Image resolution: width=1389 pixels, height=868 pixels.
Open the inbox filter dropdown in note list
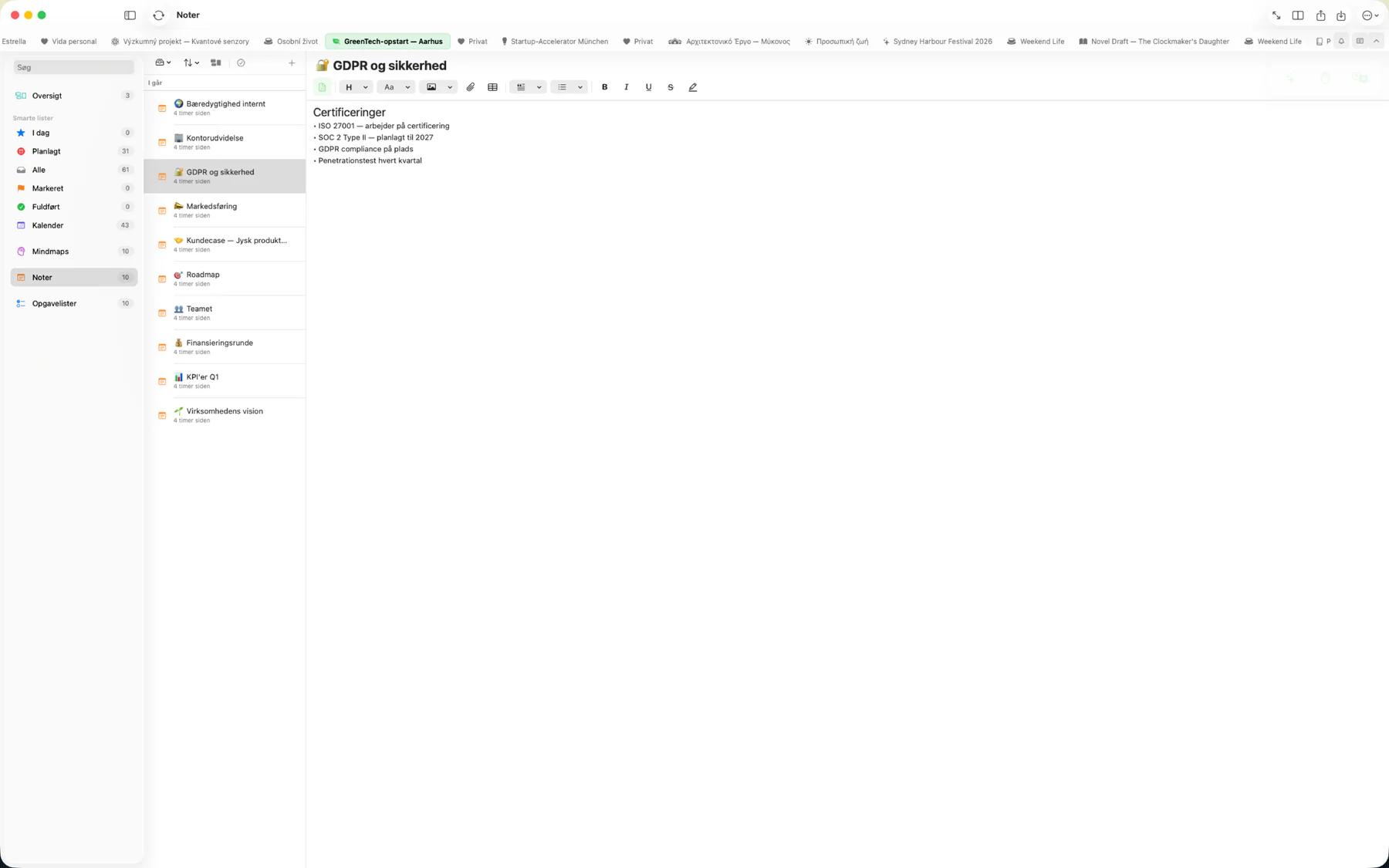pos(163,63)
